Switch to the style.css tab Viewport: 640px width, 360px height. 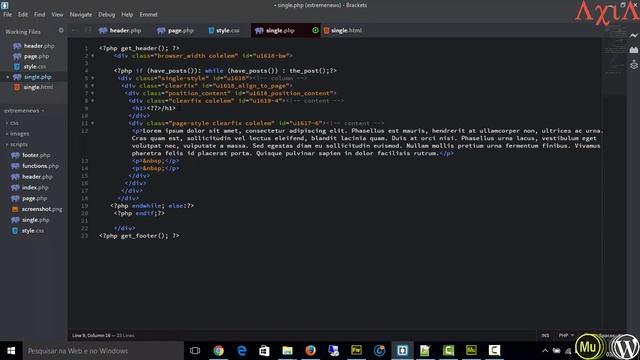[x=224, y=30]
